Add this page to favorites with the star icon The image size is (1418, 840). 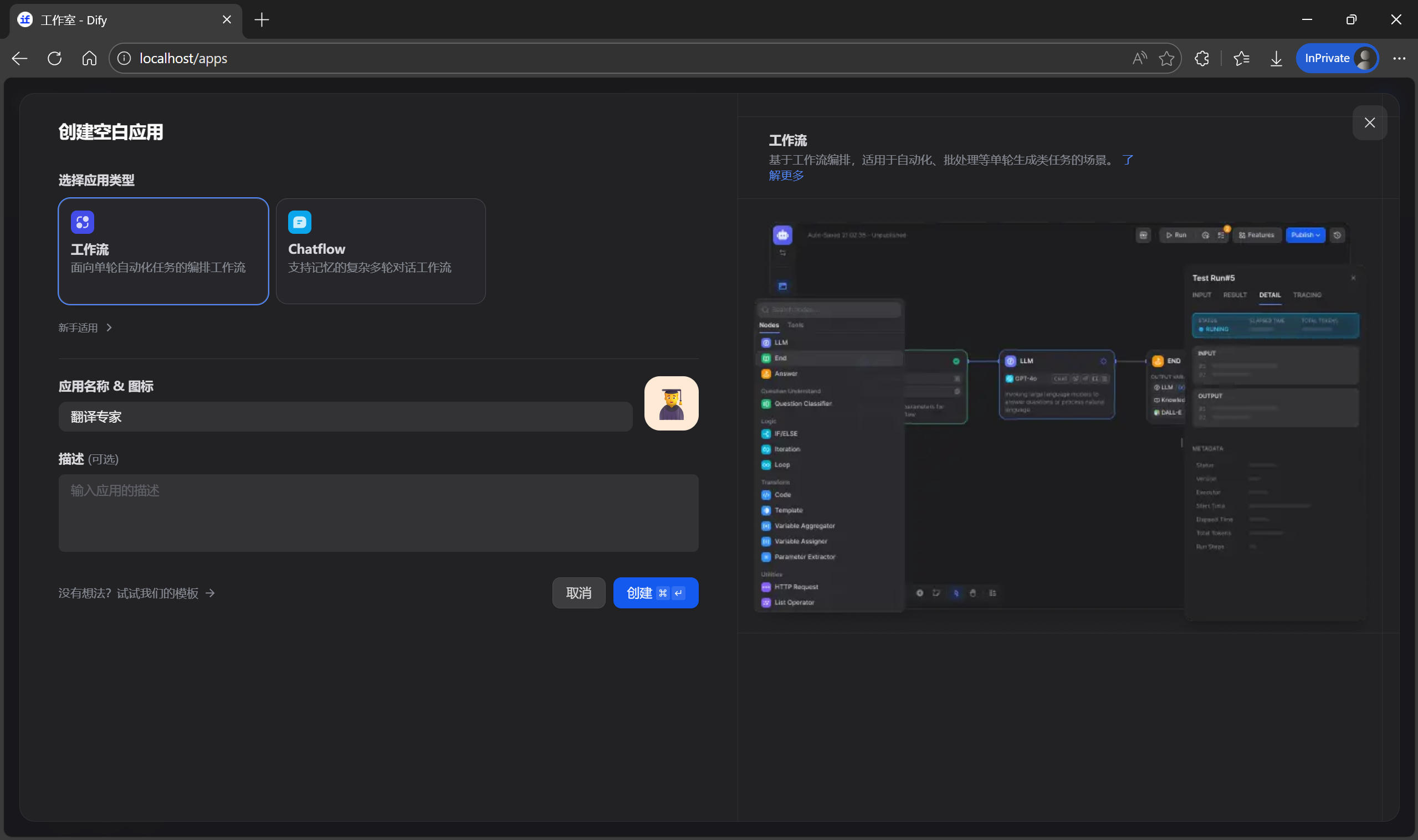click(1166, 58)
